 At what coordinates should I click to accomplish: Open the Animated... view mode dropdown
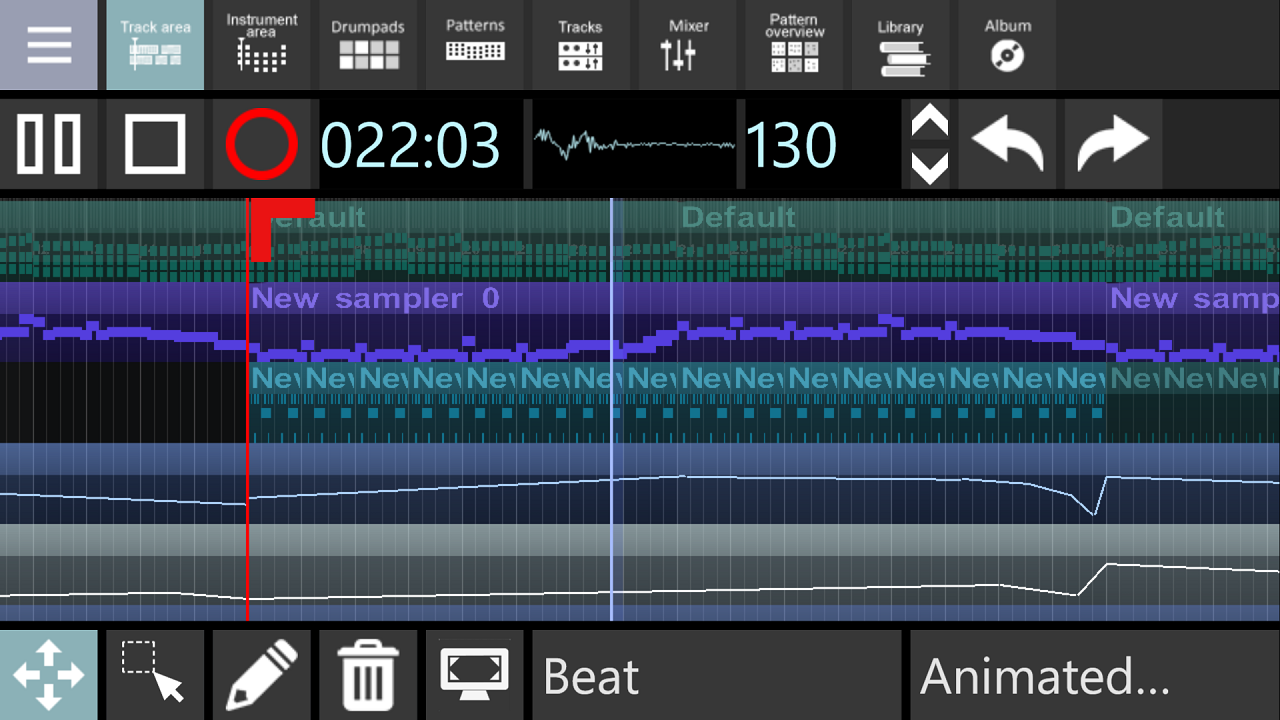click(x=1095, y=675)
